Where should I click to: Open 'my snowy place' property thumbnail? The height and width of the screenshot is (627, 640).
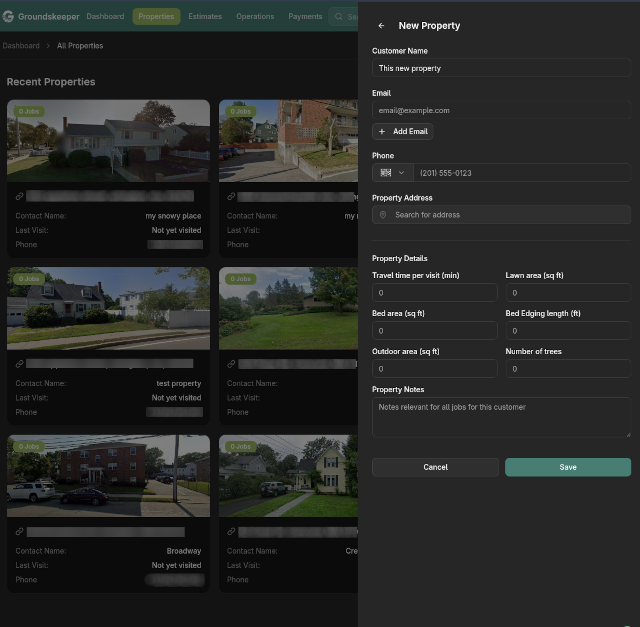tap(108, 140)
